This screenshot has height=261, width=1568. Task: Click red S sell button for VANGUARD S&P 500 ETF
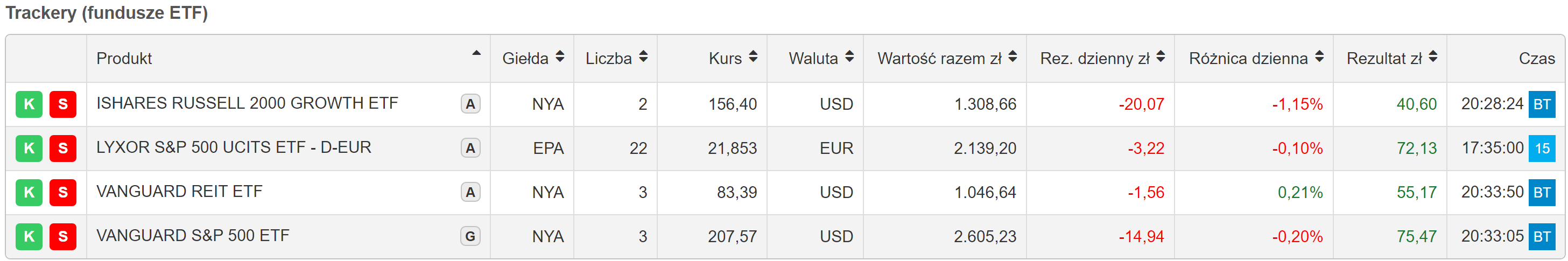(62, 236)
